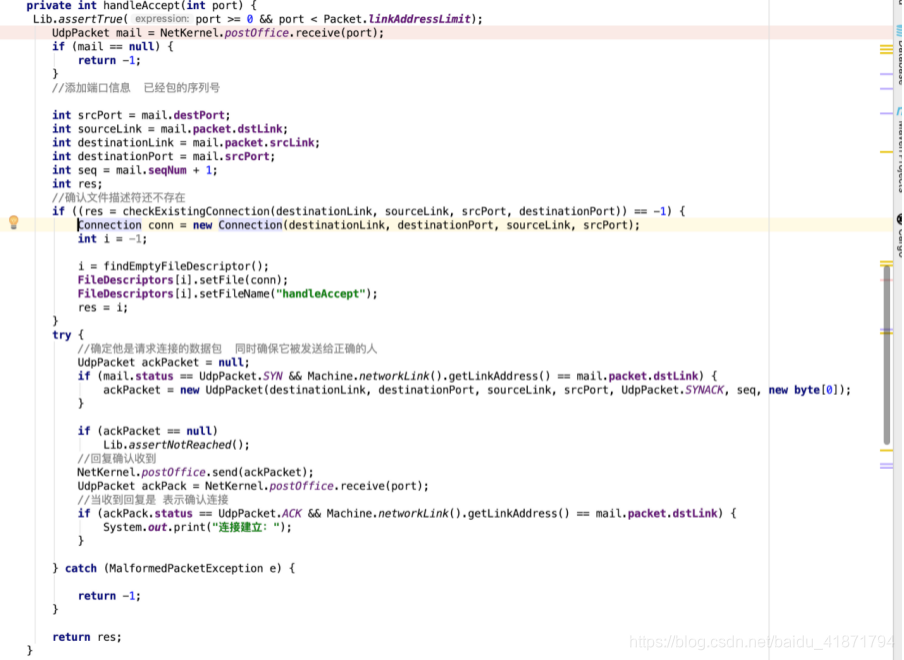Click 'dstLink' in the sourceLink declaration
The image size is (904, 660).
click(259, 129)
